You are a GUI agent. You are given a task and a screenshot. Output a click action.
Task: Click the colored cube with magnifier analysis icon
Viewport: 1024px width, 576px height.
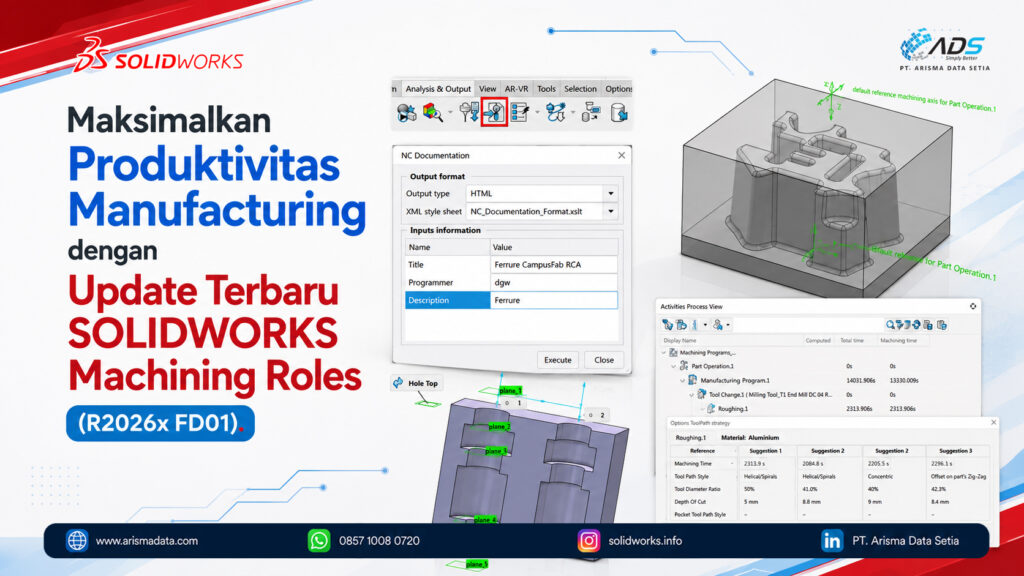pyautogui.click(x=432, y=112)
